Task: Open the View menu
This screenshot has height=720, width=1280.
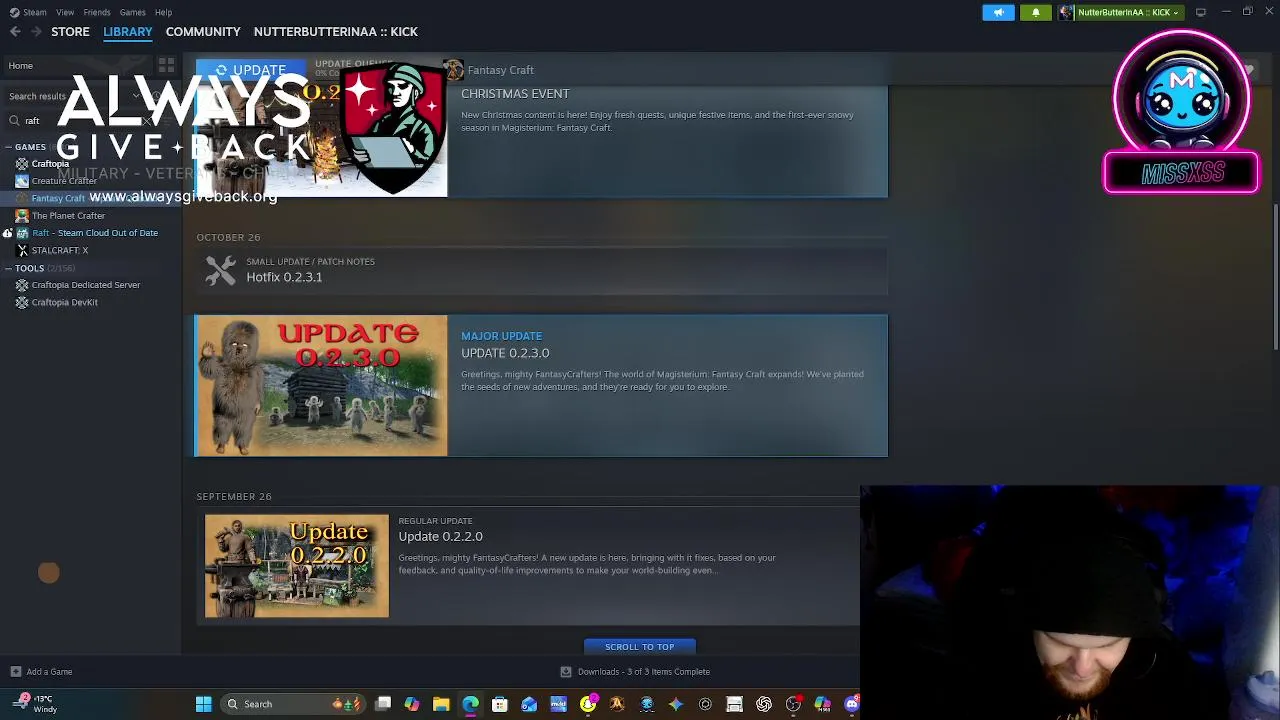Action: [x=65, y=12]
